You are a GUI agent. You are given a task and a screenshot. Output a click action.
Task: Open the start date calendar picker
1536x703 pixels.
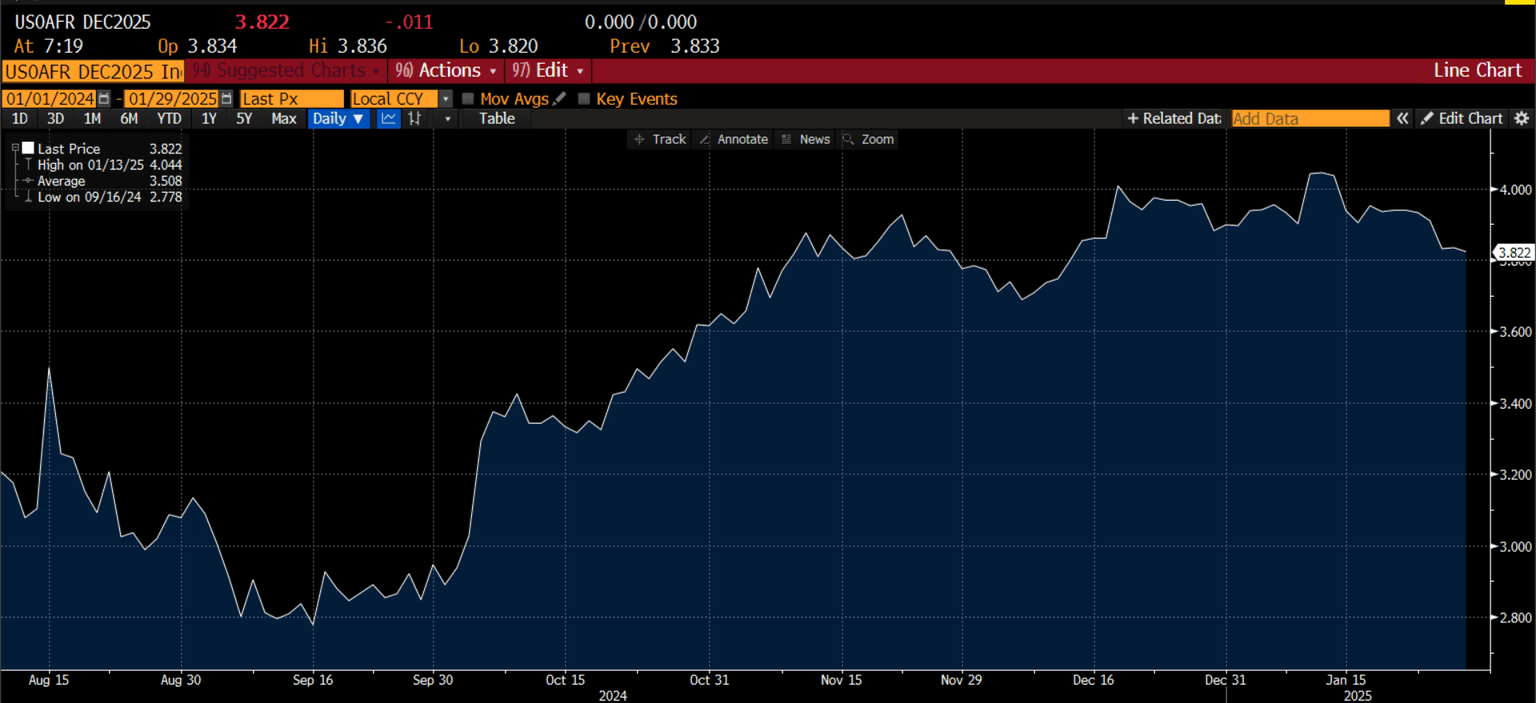tap(104, 99)
